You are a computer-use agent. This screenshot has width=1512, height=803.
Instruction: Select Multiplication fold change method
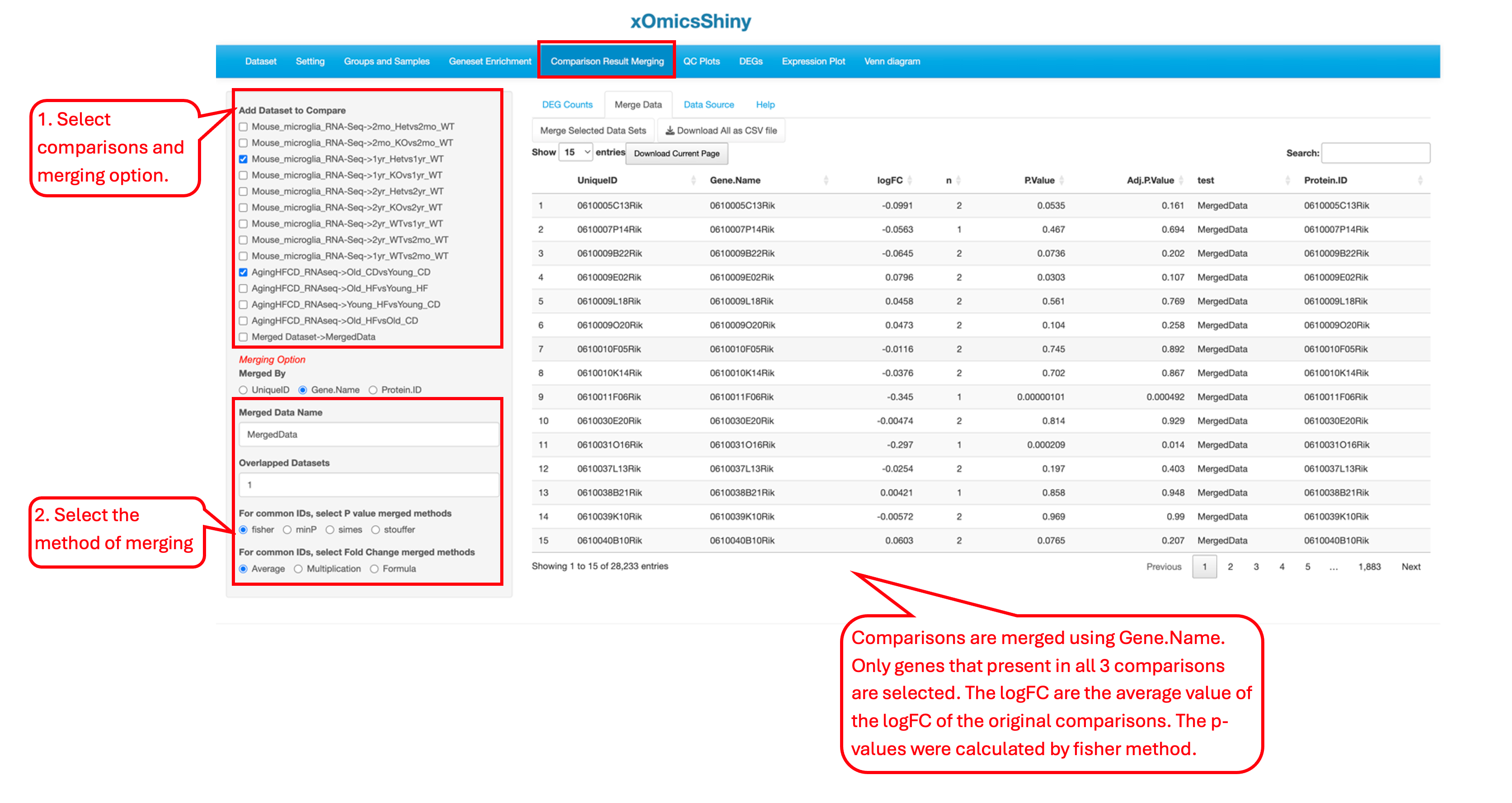coord(298,569)
